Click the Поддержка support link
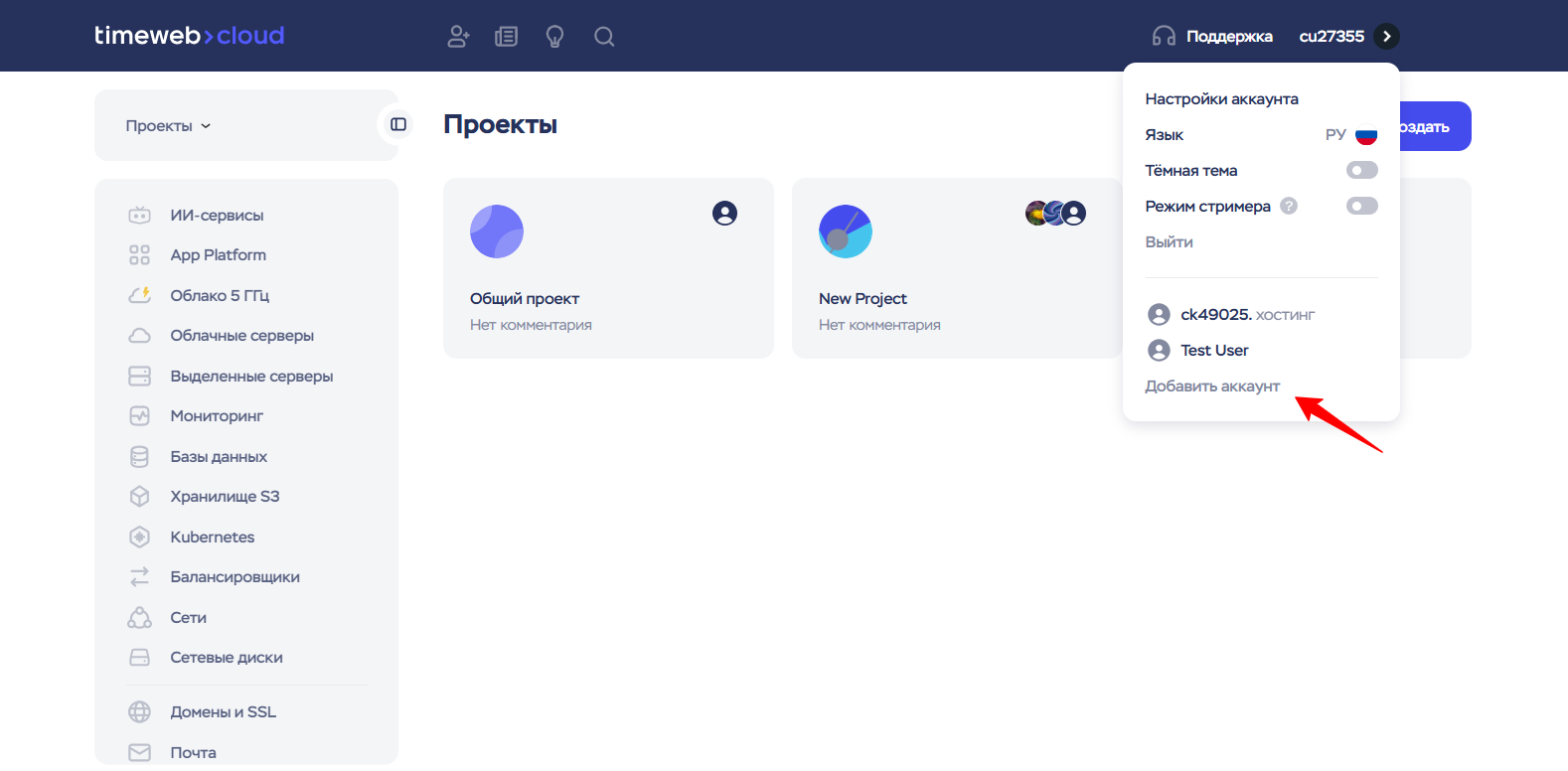Viewport: 1568px width, 771px height. [x=1229, y=37]
